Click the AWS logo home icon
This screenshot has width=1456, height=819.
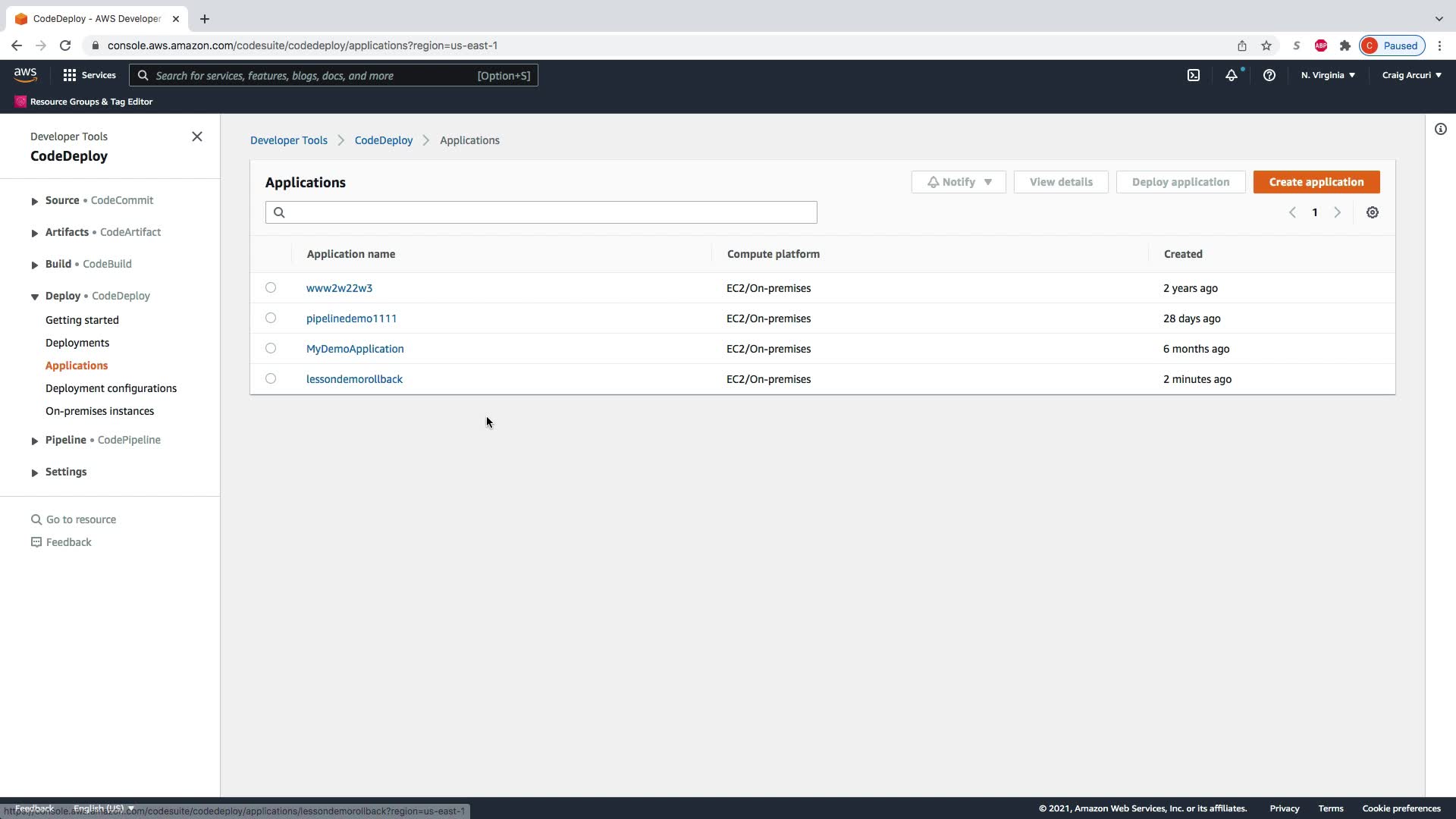(x=25, y=74)
